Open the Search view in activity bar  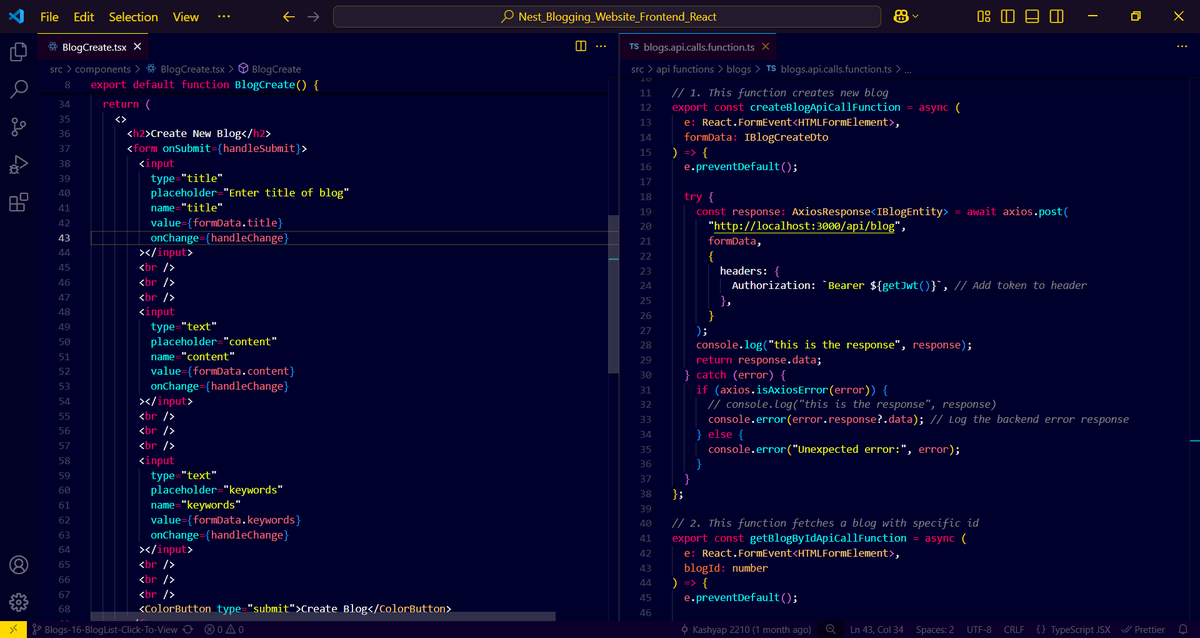(x=18, y=90)
